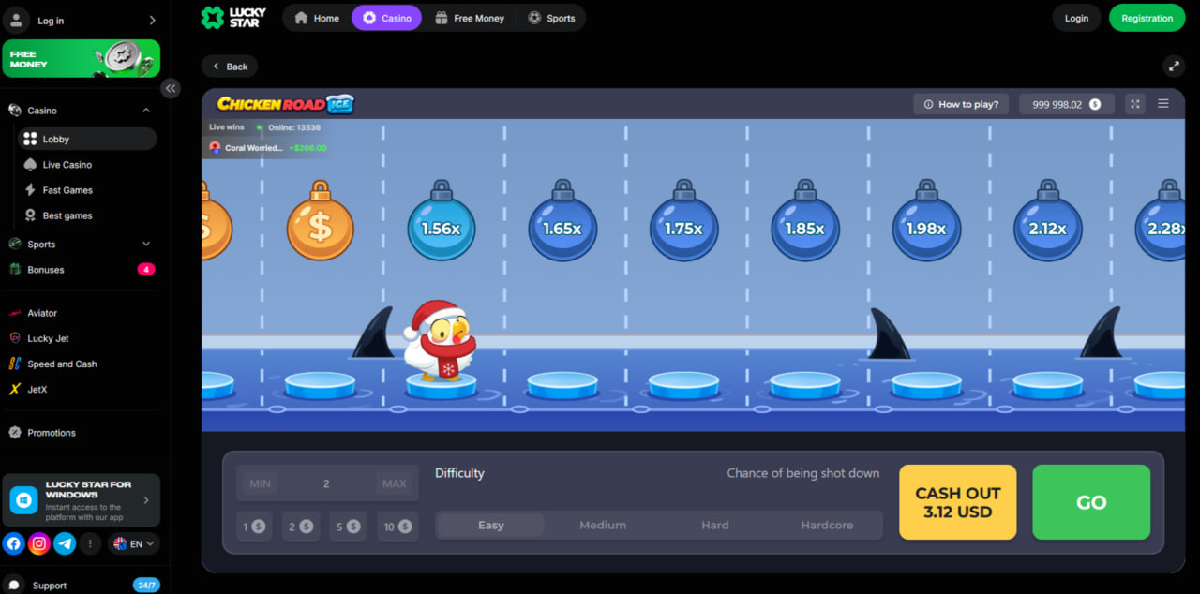Click the Telegram social icon
The width and height of the screenshot is (1200, 594).
pyautogui.click(x=65, y=543)
